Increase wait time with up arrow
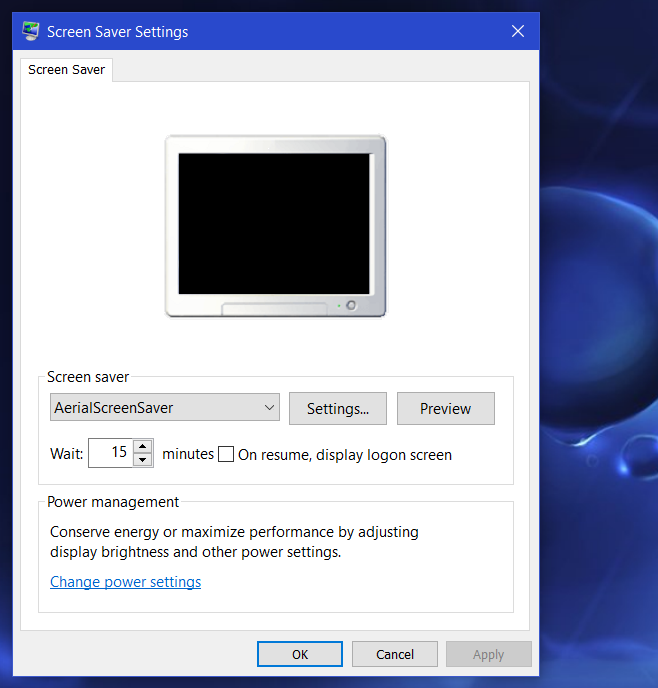The height and width of the screenshot is (688, 658). coord(143,446)
